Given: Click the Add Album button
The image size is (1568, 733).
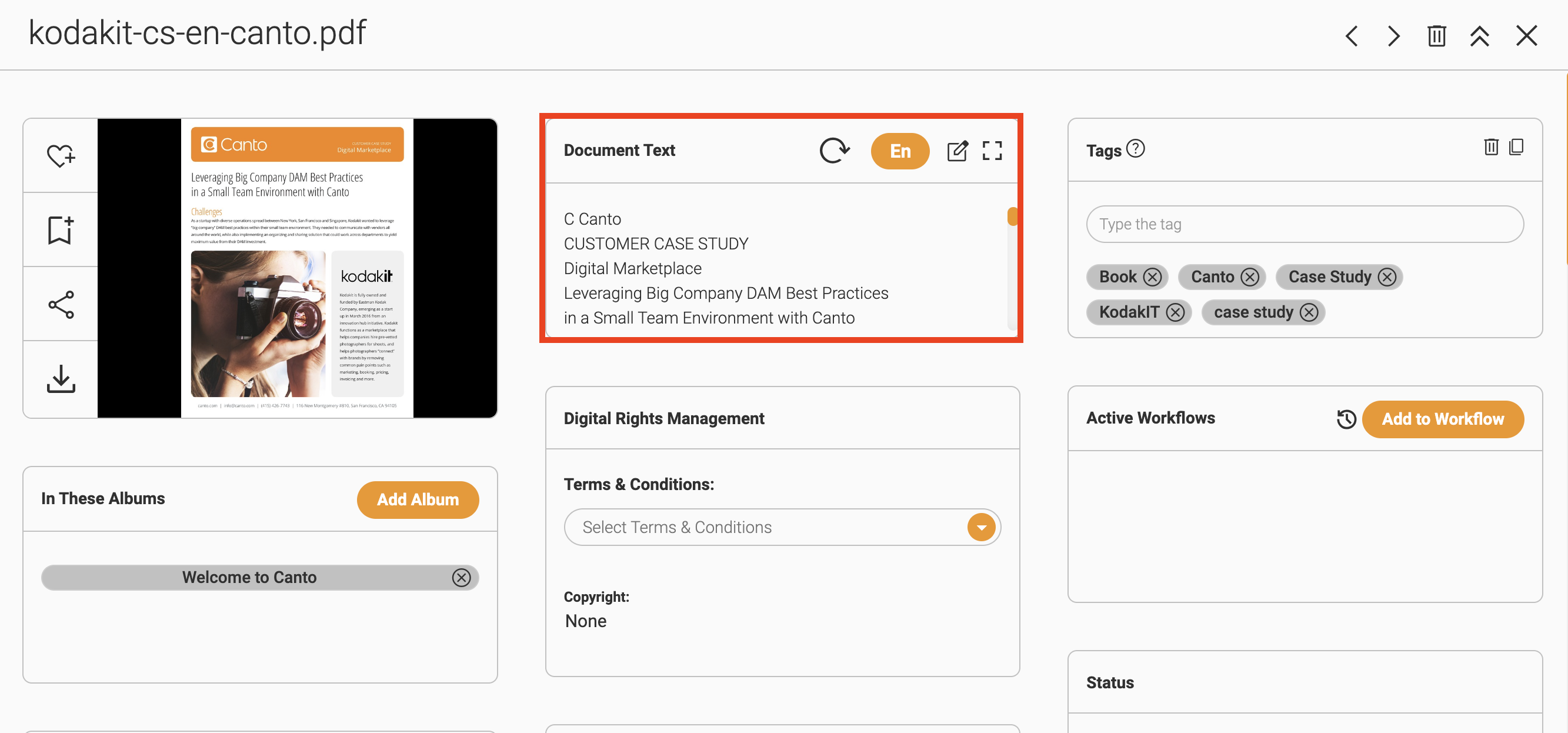Looking at the screenshot, I should 418,500.
